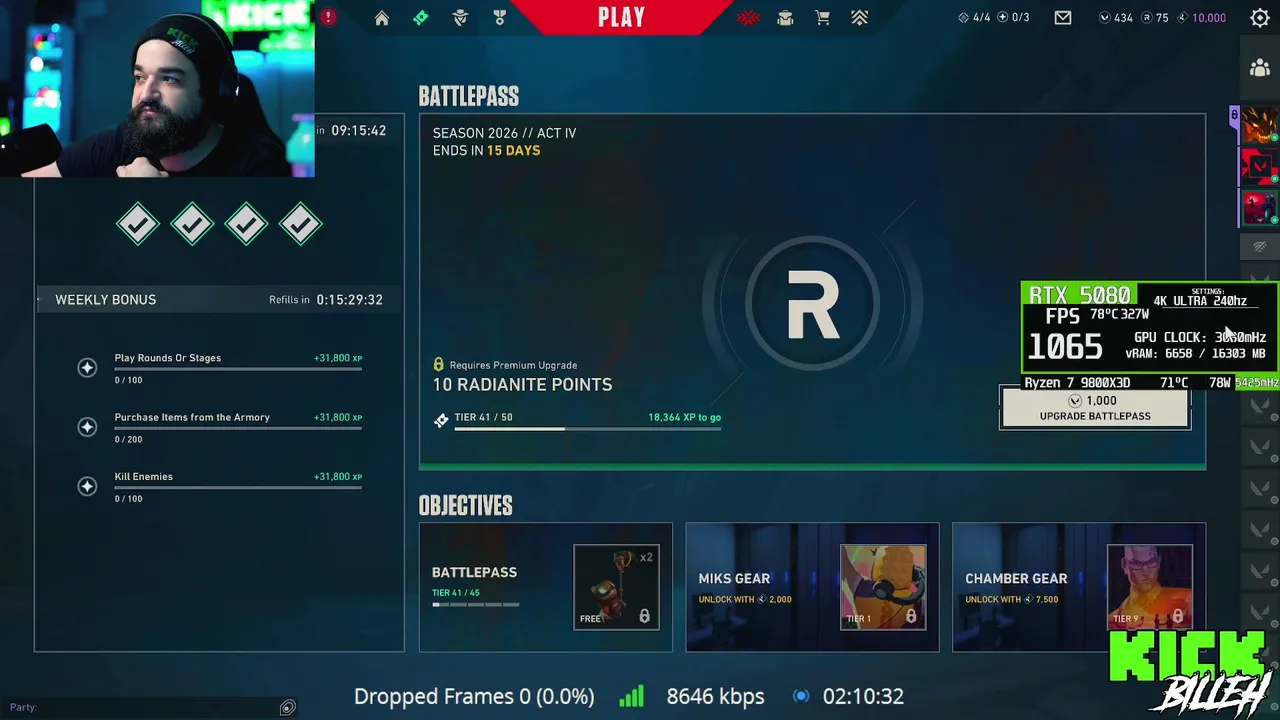Open the Collection icon in top bar

tap(785, 18)
